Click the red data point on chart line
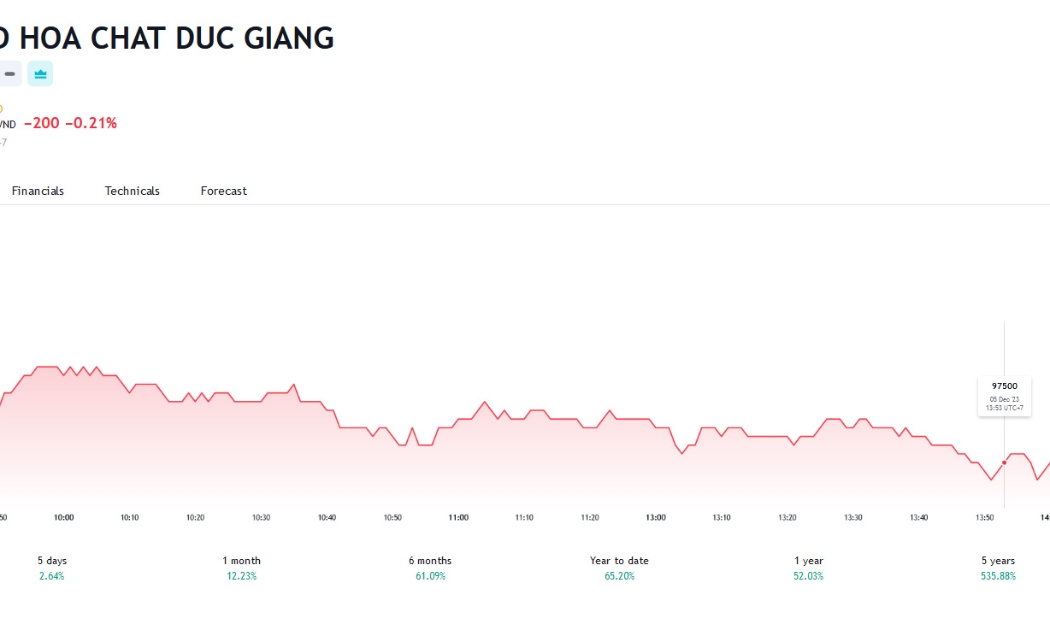Image resolution: width=1050 pixels, height=630 pixels. [x=1004, y=463]
